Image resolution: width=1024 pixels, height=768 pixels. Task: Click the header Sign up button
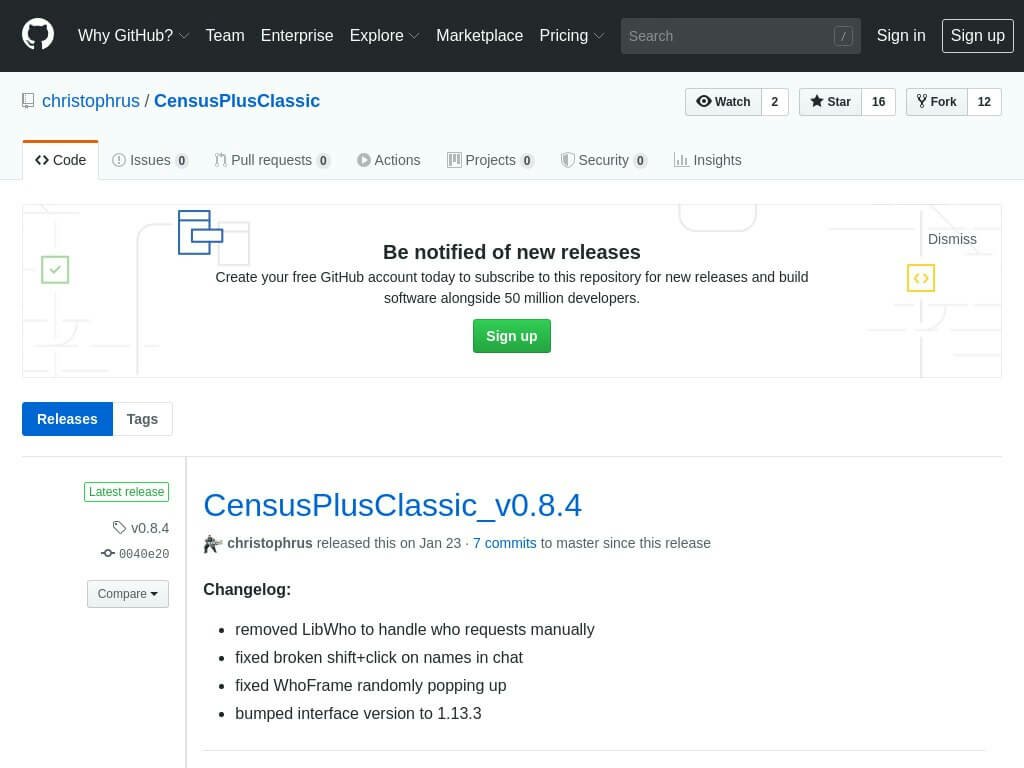(x=978, y=35)
